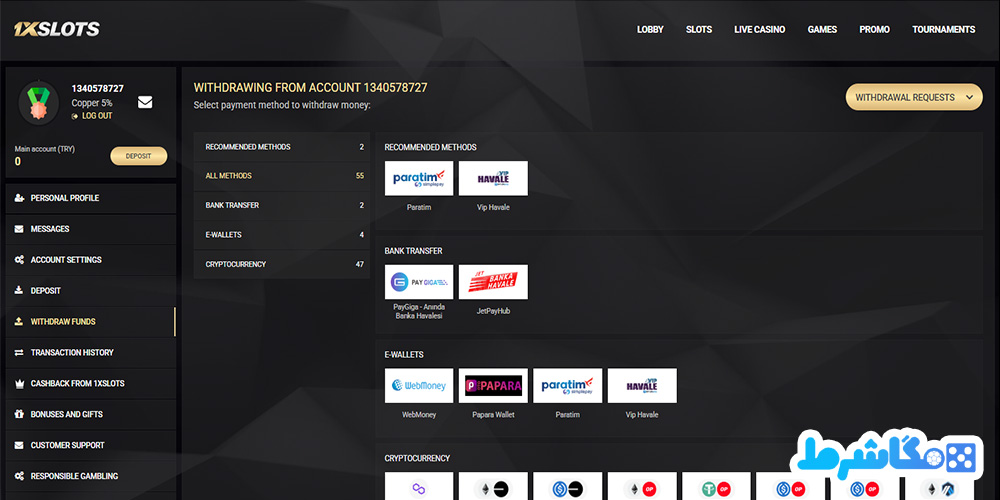
Task: Click the Withdraw Funds upload icon
Action: pos(19,321)
